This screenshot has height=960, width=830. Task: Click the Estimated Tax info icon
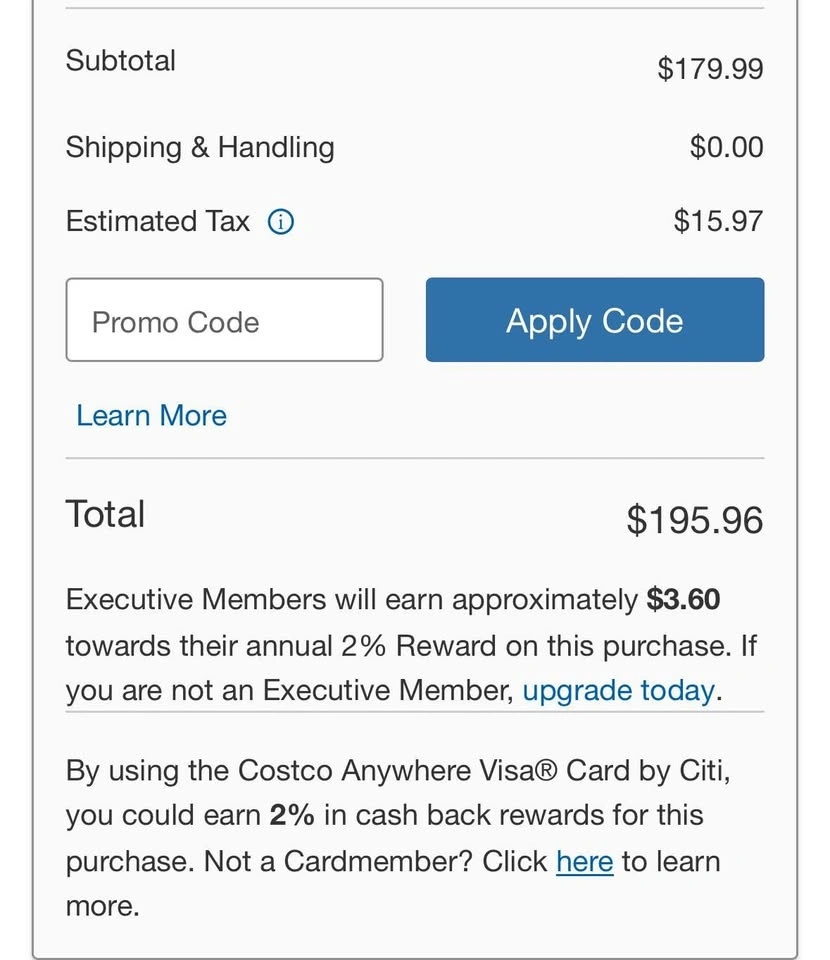click(x=281, y=221)
